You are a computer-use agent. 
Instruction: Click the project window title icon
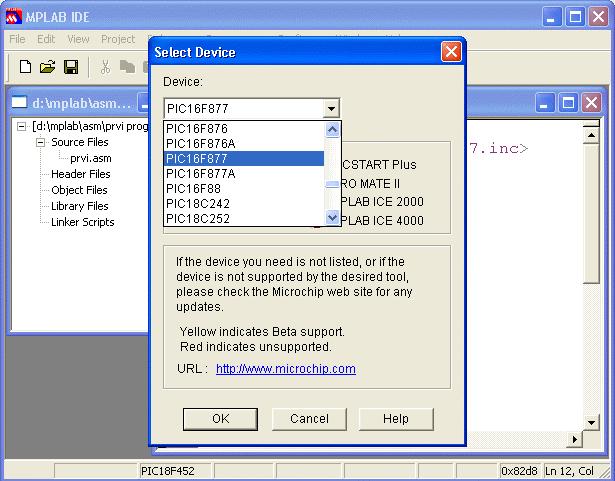click(19, 102)
